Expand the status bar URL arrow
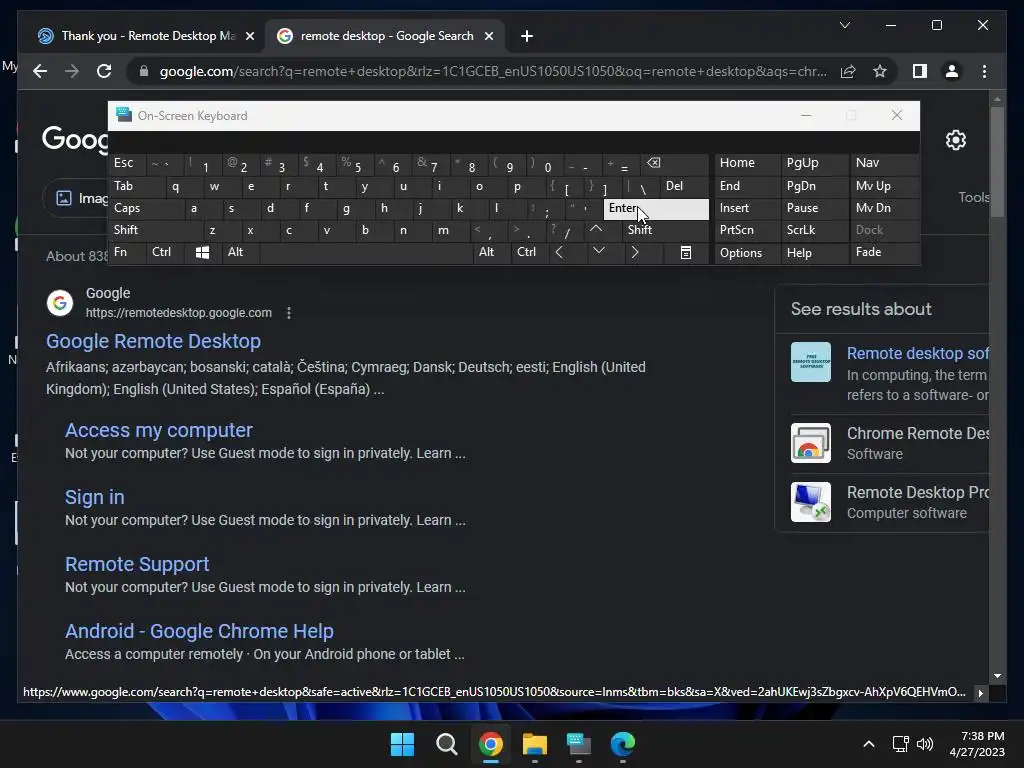1024x768 pixels. pos(980,694)
